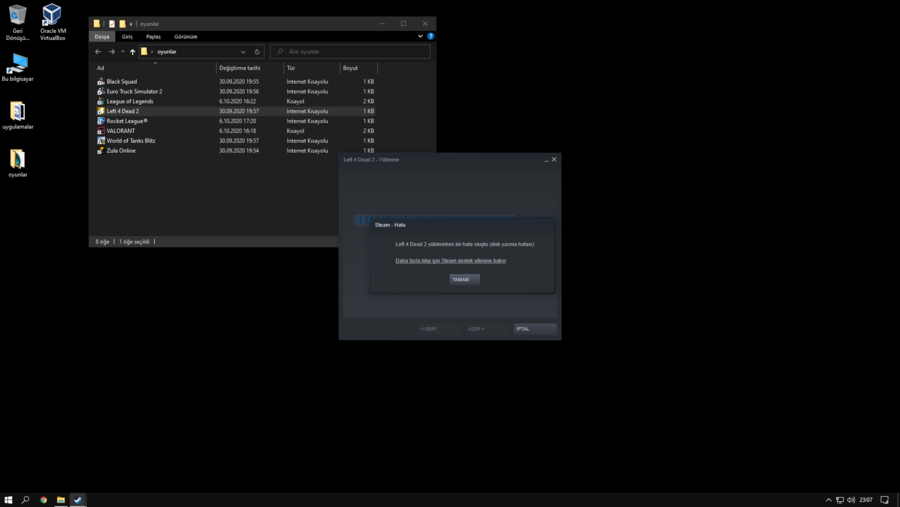Click the Rocket League shortcut icon
This screenshot has width=900, height=507.
tap(100, 121)
